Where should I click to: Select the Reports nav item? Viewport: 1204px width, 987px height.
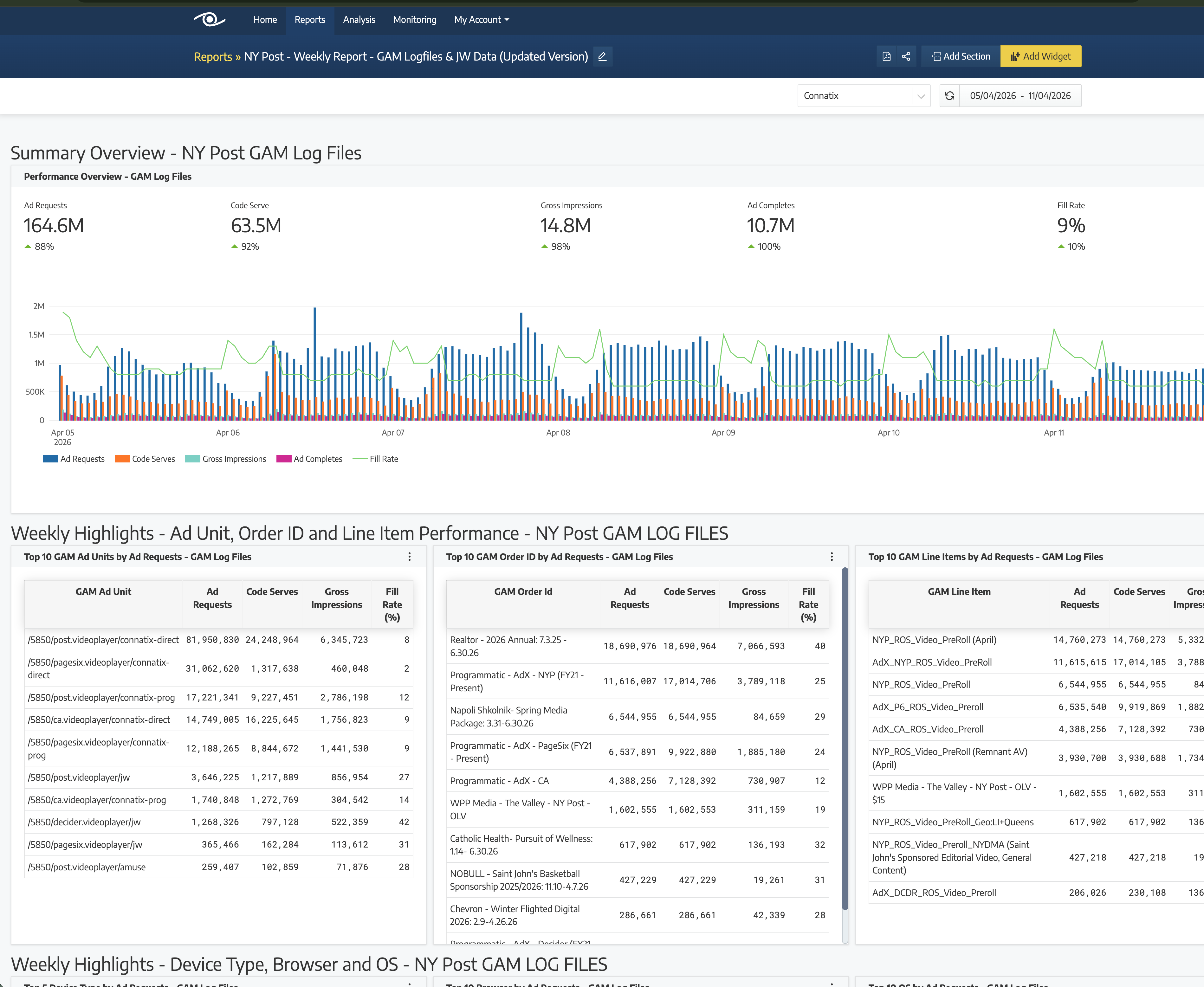point(310,19)
